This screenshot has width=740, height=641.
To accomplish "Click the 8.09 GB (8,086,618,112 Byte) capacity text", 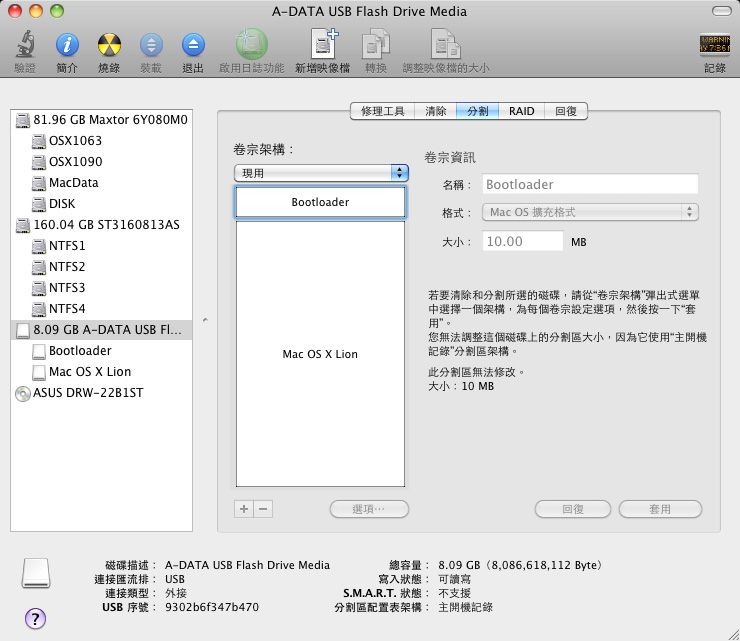I will coord(521,565).
